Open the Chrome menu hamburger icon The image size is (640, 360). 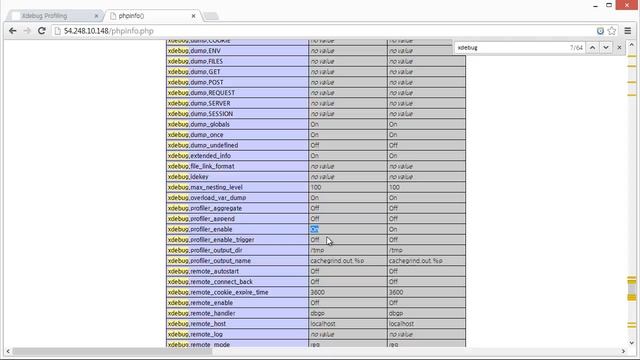pos(628,31)
